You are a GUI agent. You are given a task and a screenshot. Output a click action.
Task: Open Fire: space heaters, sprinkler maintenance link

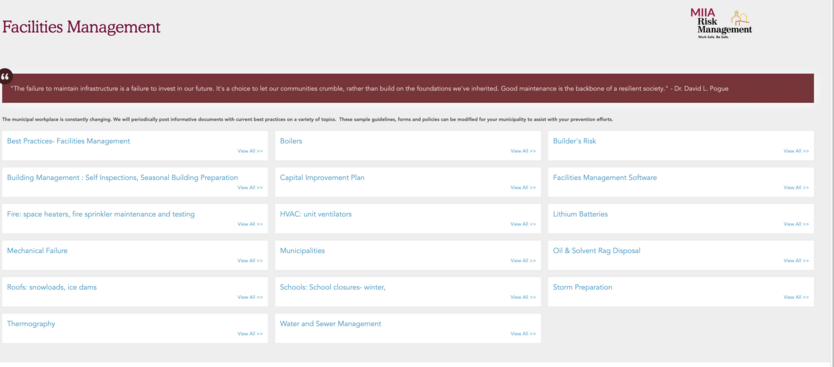101,214
